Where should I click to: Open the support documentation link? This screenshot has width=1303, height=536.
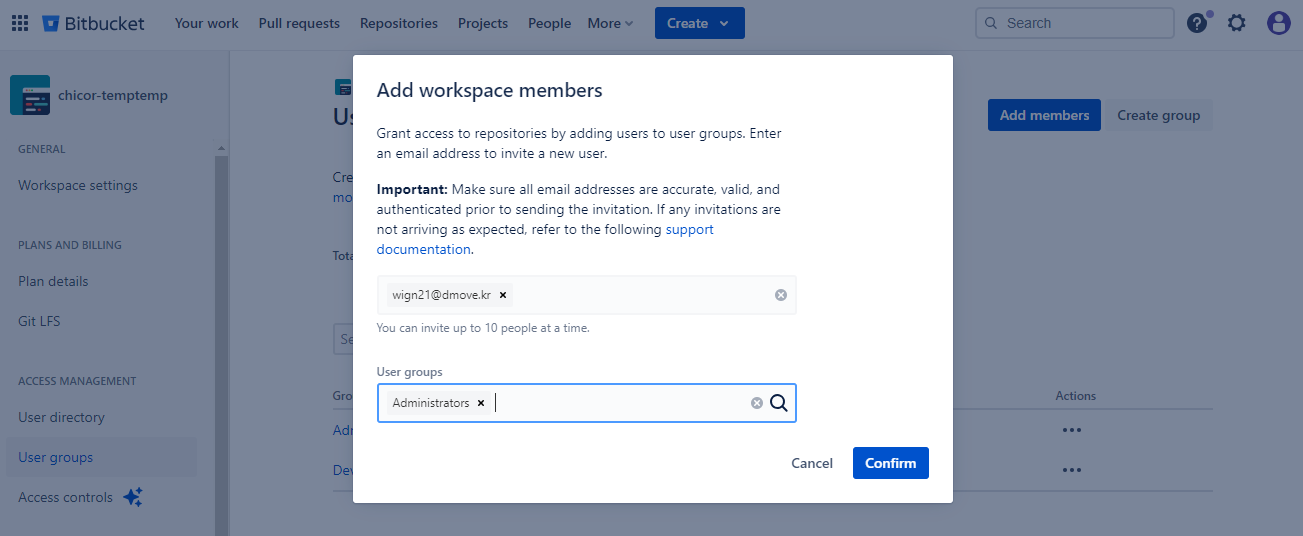coord(690,230)
